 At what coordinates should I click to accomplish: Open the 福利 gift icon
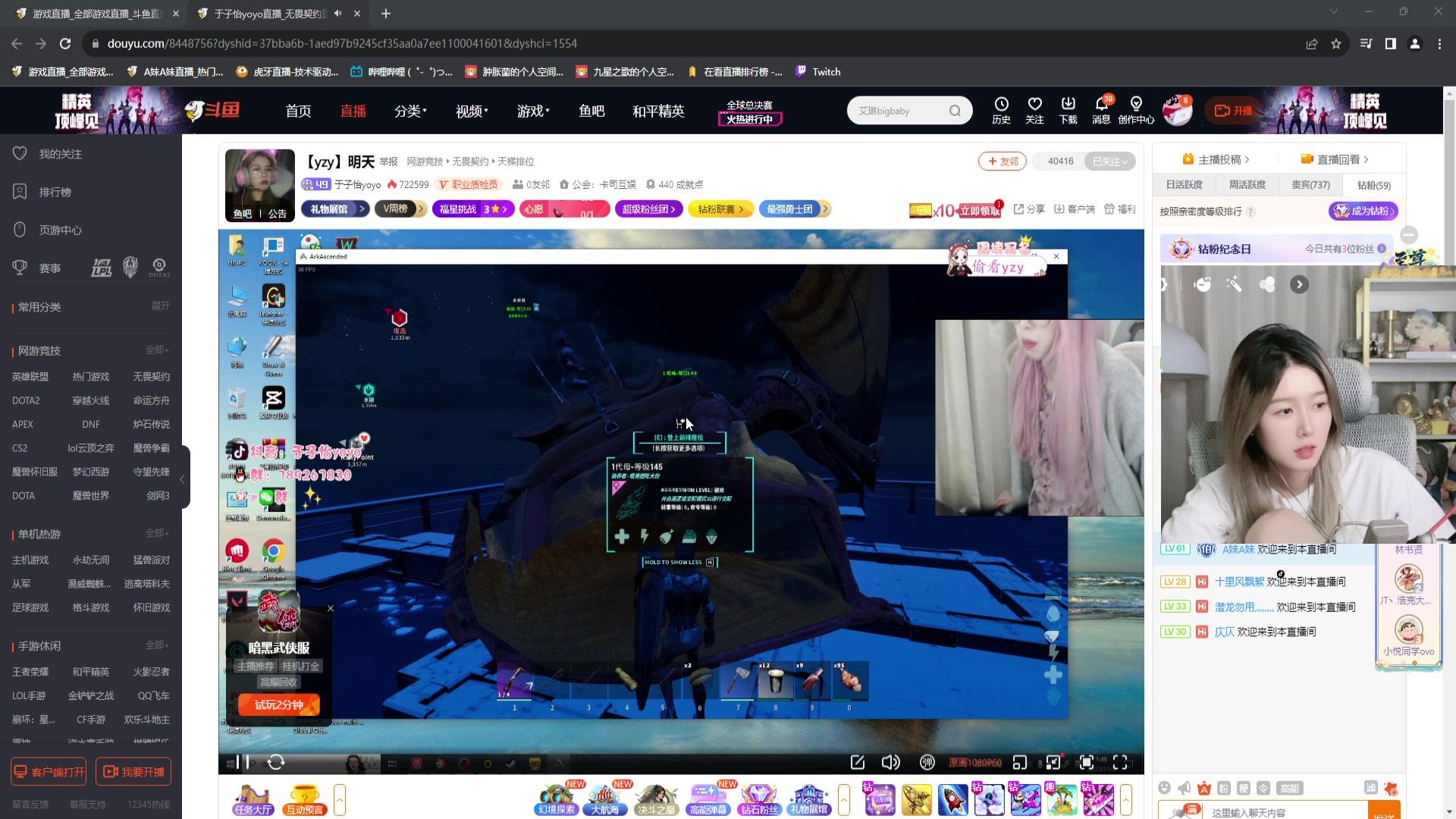click(1119, 209)
